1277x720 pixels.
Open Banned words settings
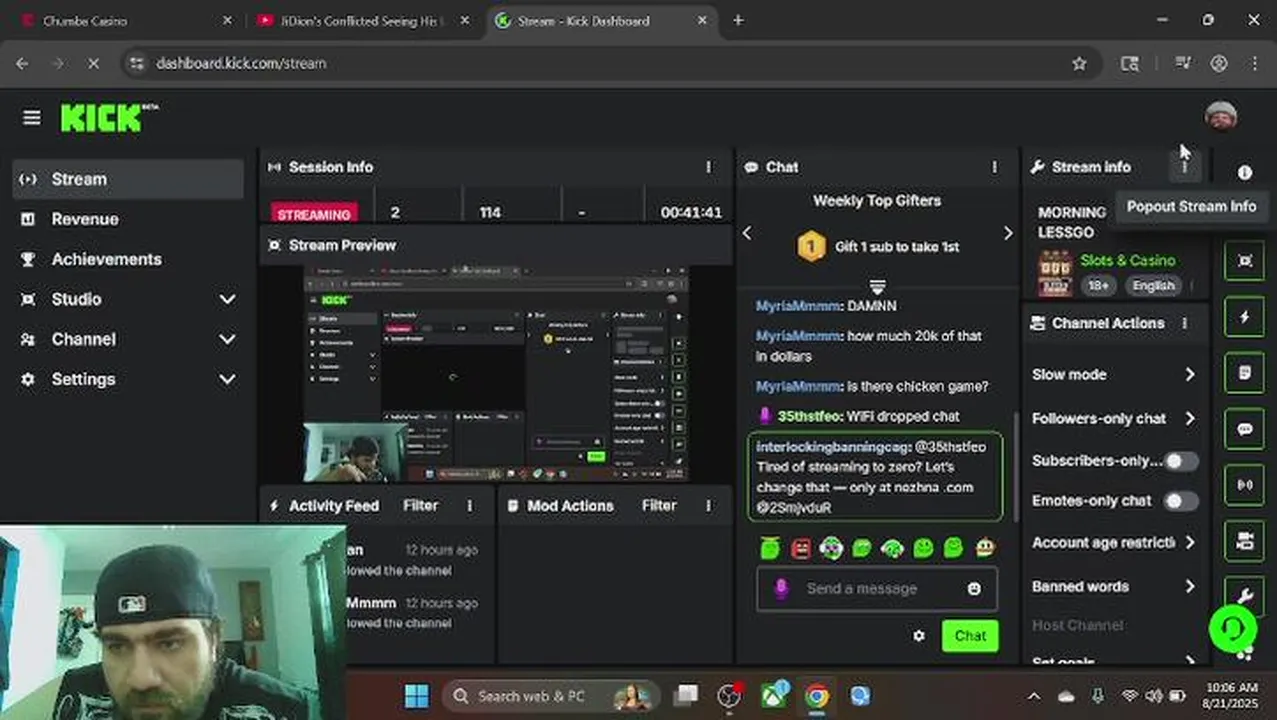click(1114, 586)
